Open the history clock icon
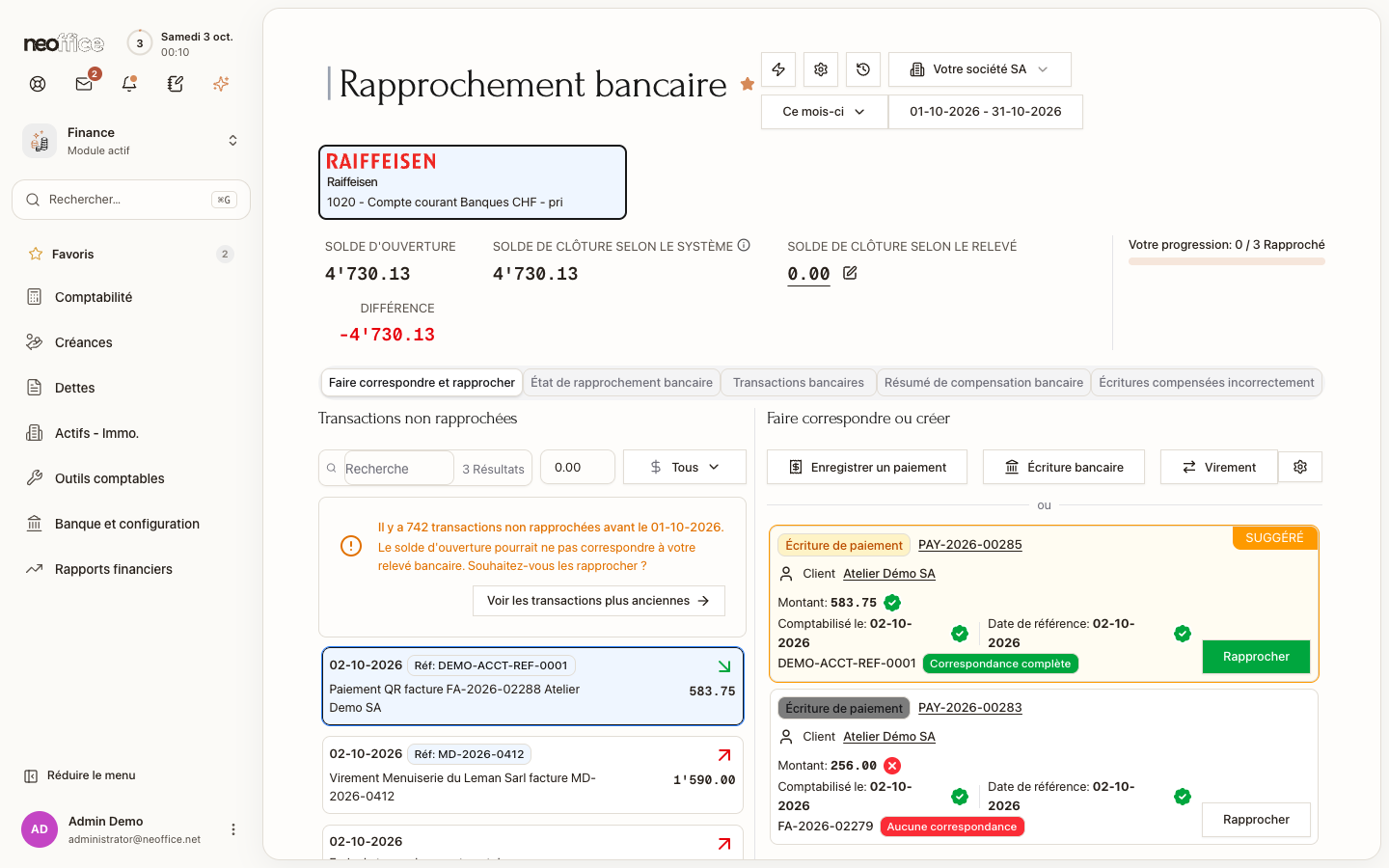 863,69
